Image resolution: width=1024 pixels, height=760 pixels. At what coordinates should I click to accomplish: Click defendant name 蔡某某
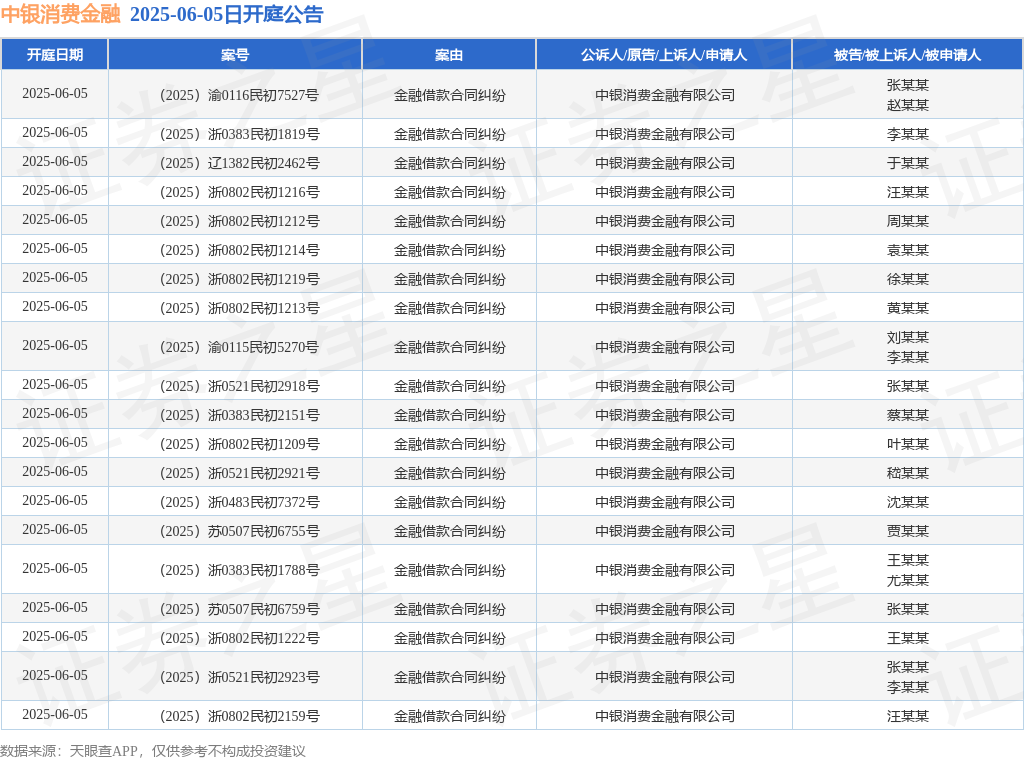pos(908,415)
